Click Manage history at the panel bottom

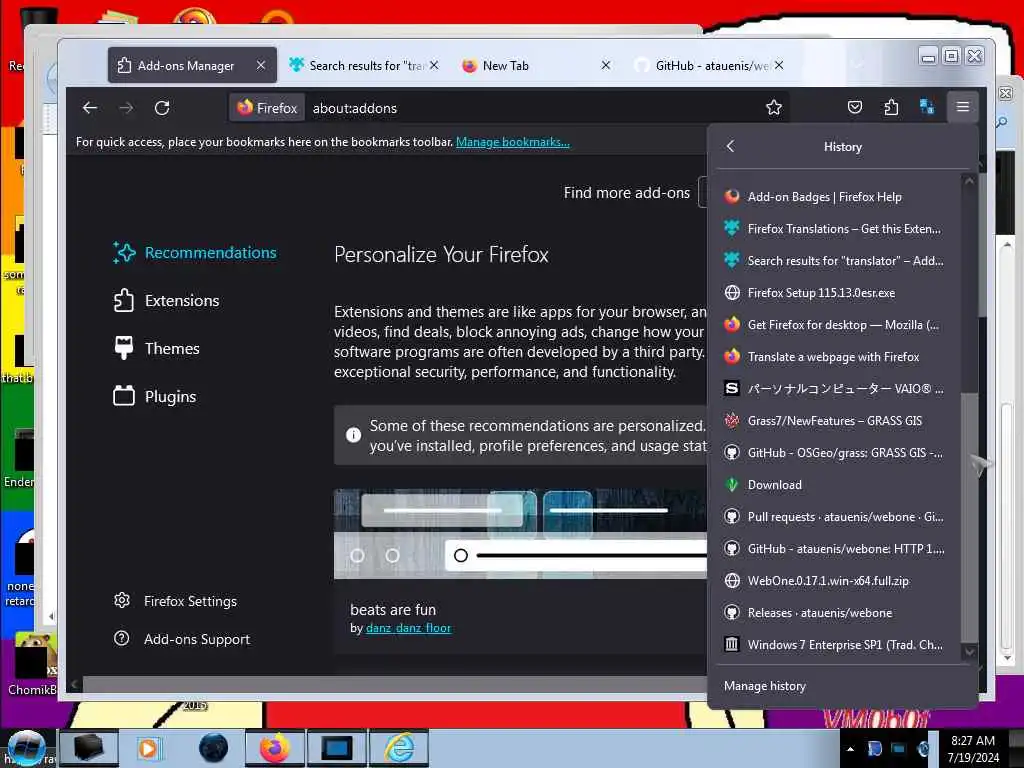tap(765, 686)
